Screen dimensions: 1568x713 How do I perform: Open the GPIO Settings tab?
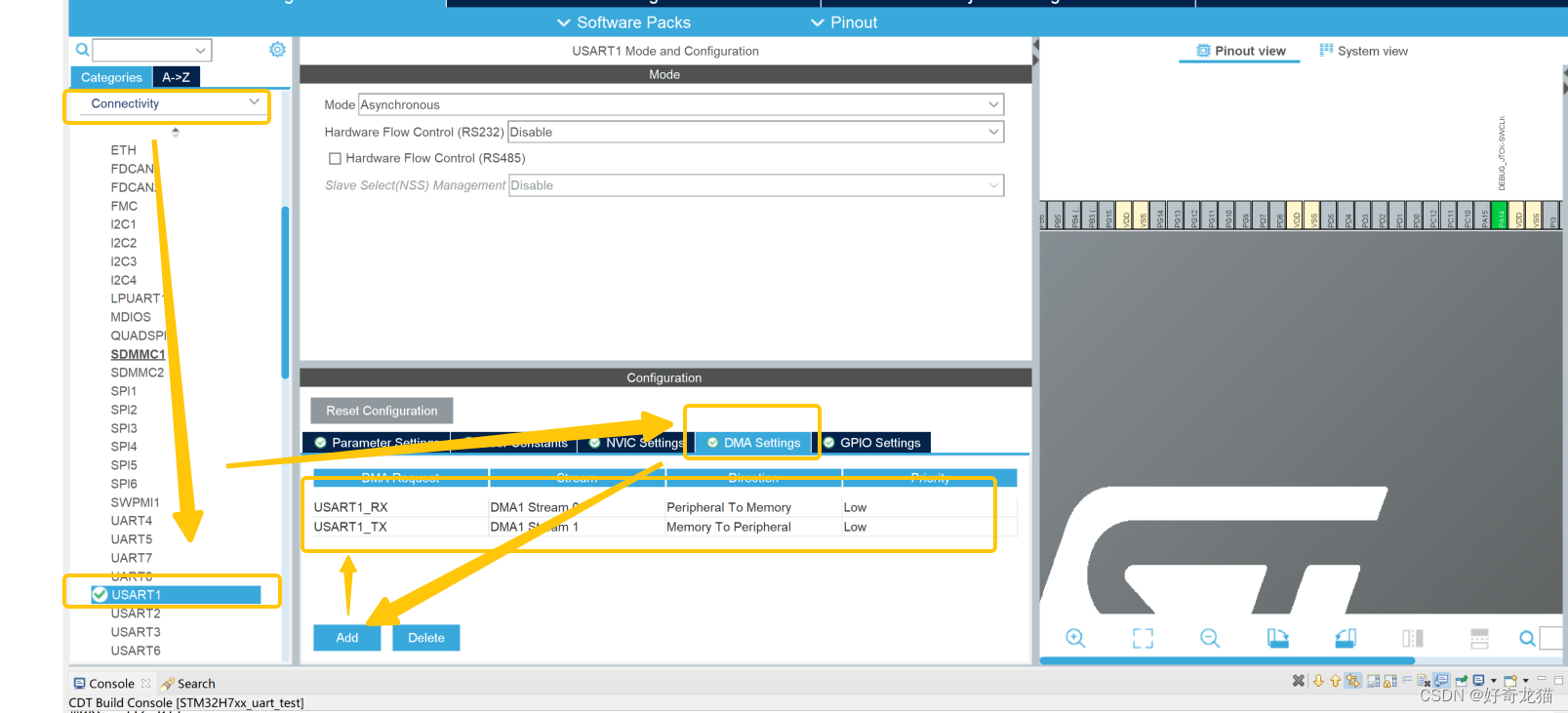[x=872, y=443]
